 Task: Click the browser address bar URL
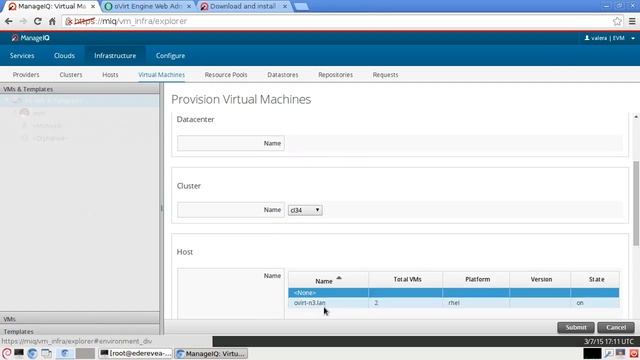(130, 21)
